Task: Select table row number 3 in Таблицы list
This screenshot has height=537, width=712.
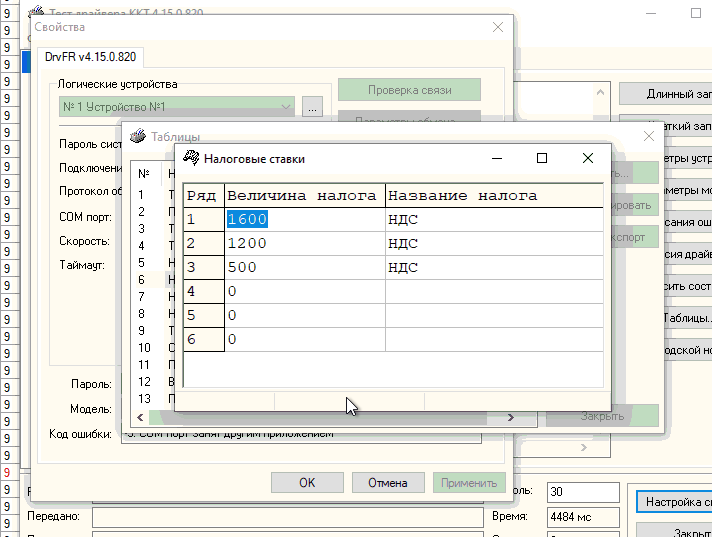Action: [142, 229]
